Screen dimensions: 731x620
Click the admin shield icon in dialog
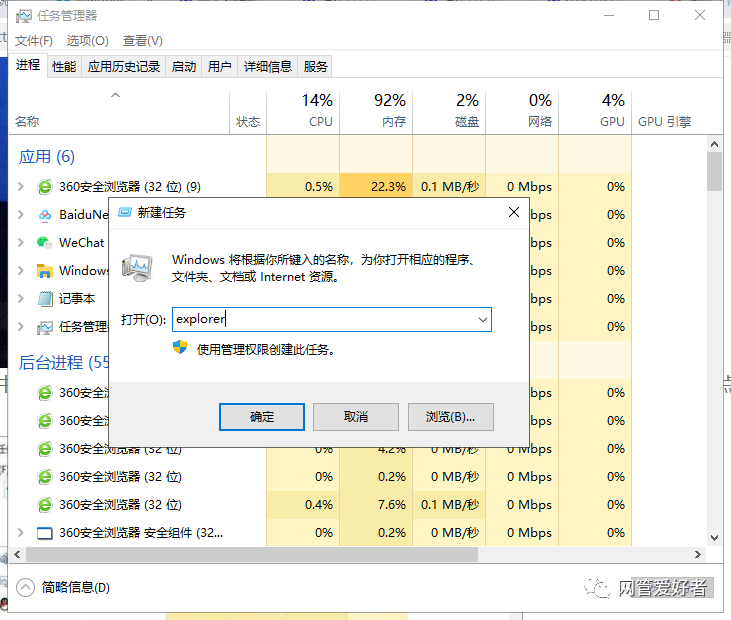(x=180, y=347)
